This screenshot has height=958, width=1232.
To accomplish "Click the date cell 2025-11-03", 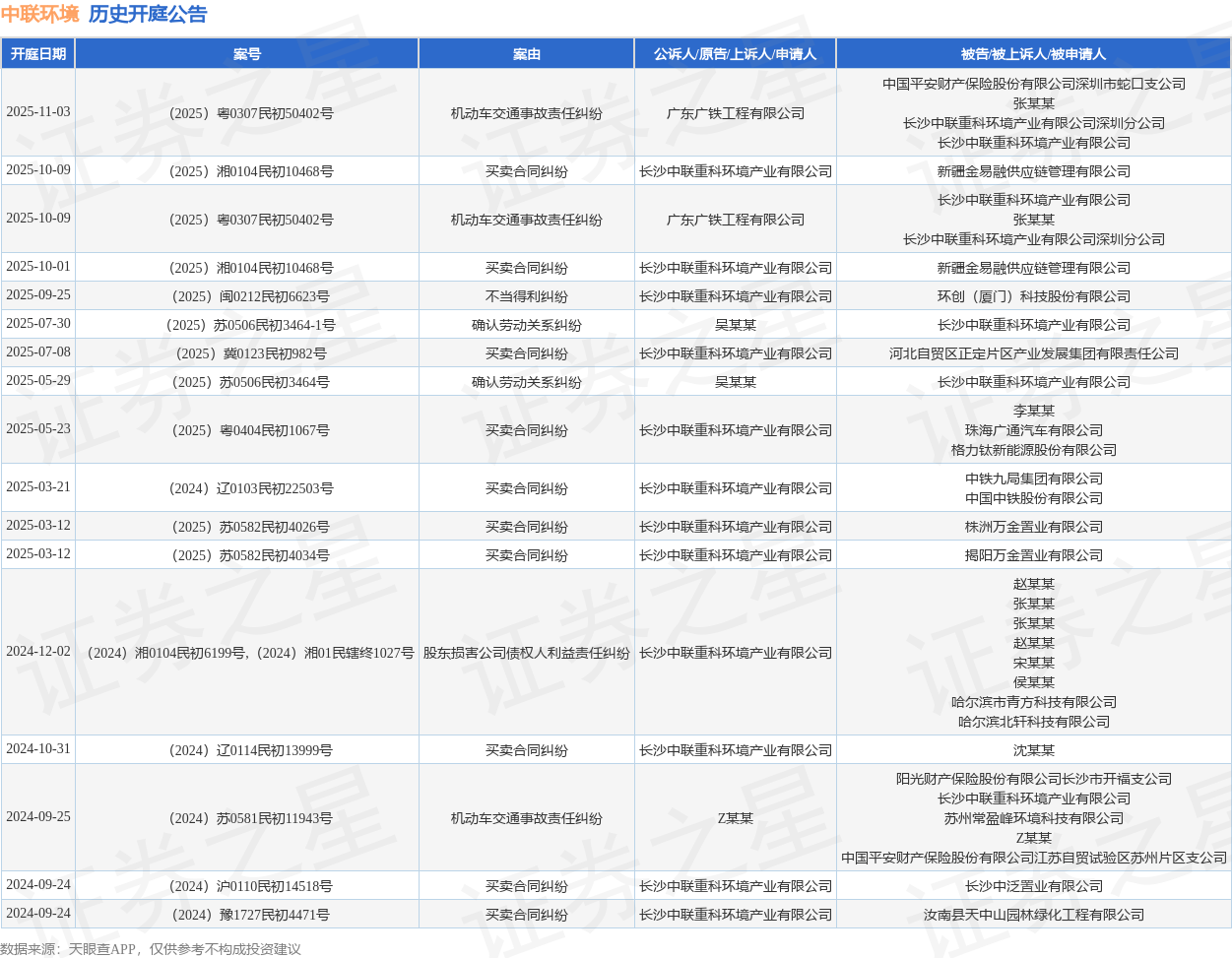I will 38,112.
